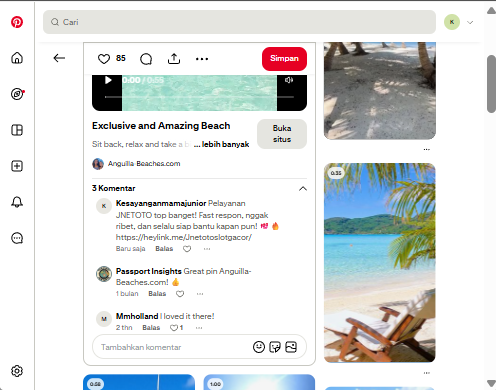Play the beach video
This screenshot has width=496, height=390.
108,80
